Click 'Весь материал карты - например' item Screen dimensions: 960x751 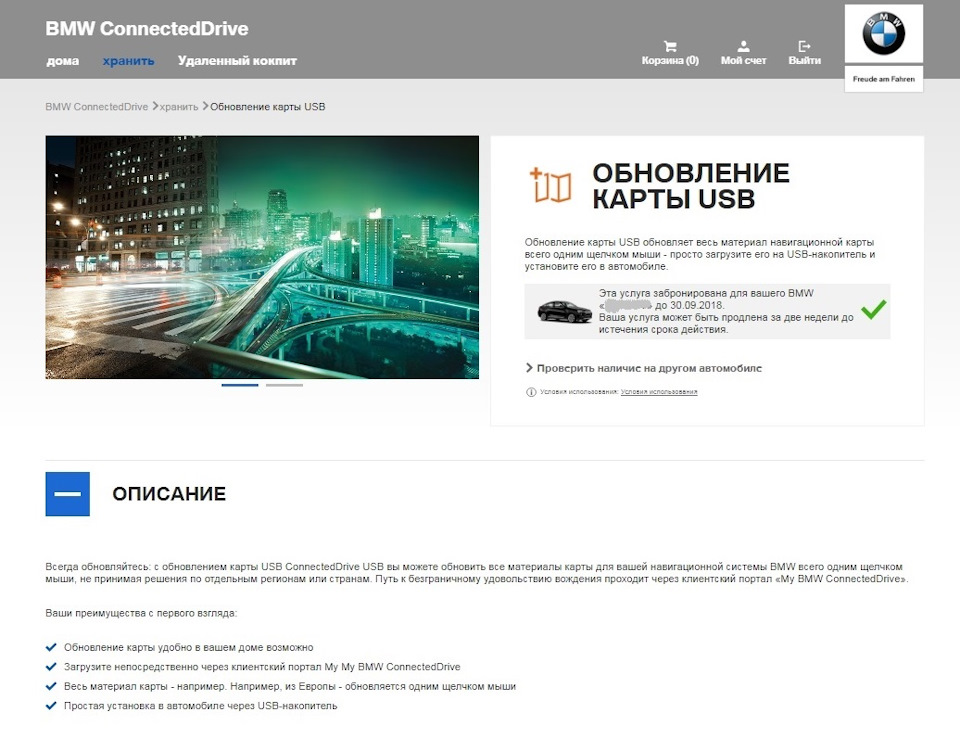point(290,686)
